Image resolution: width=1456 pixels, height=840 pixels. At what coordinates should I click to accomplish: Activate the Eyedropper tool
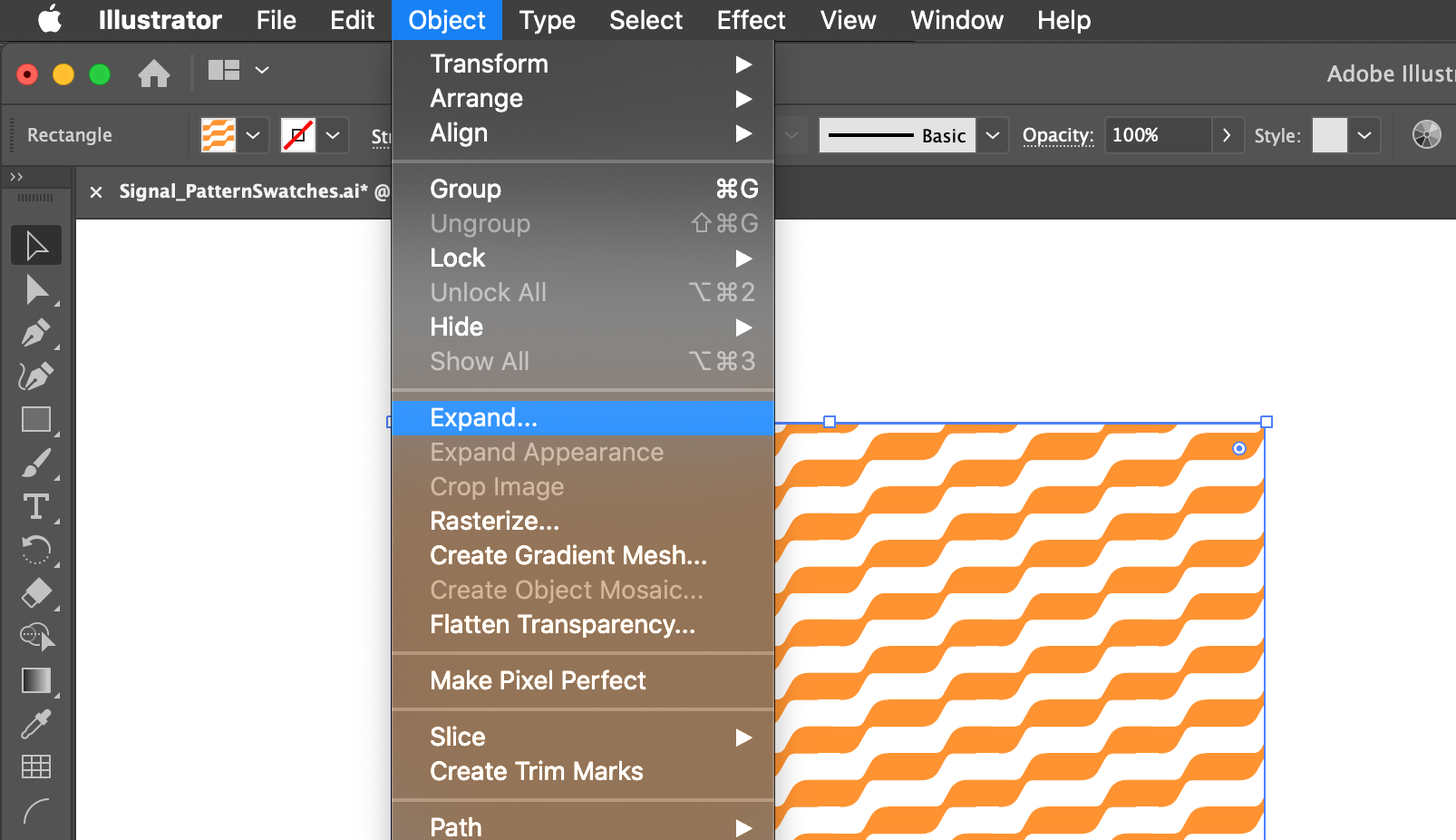click(x=35, y=723)
